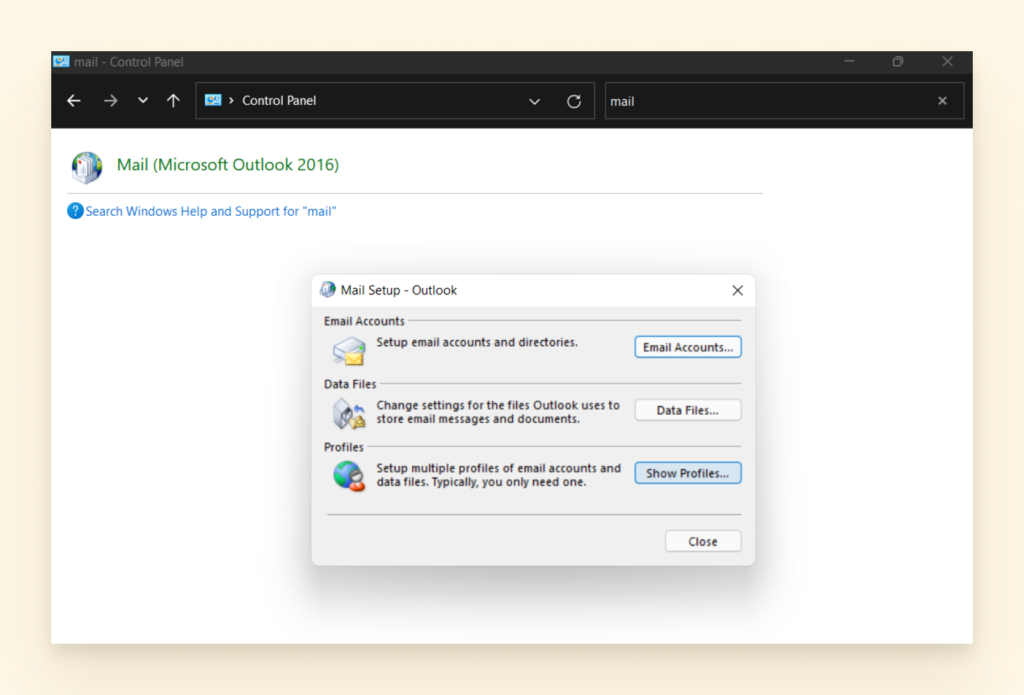Open the Email Accounts... button
This screenshot has height=695, width=1024.
click(x=688, y=347)
